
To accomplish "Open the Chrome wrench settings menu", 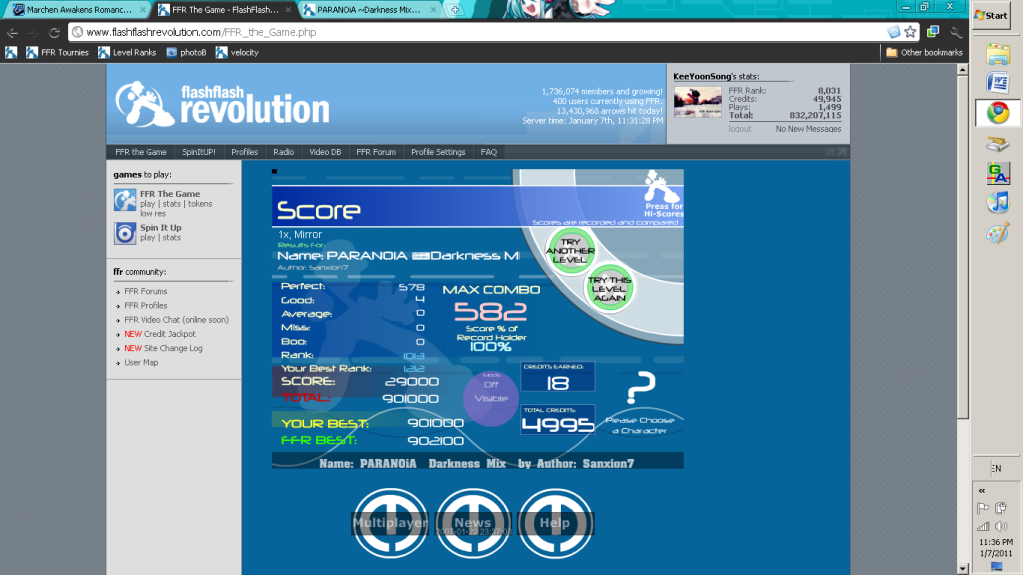I will click(954, 32).
